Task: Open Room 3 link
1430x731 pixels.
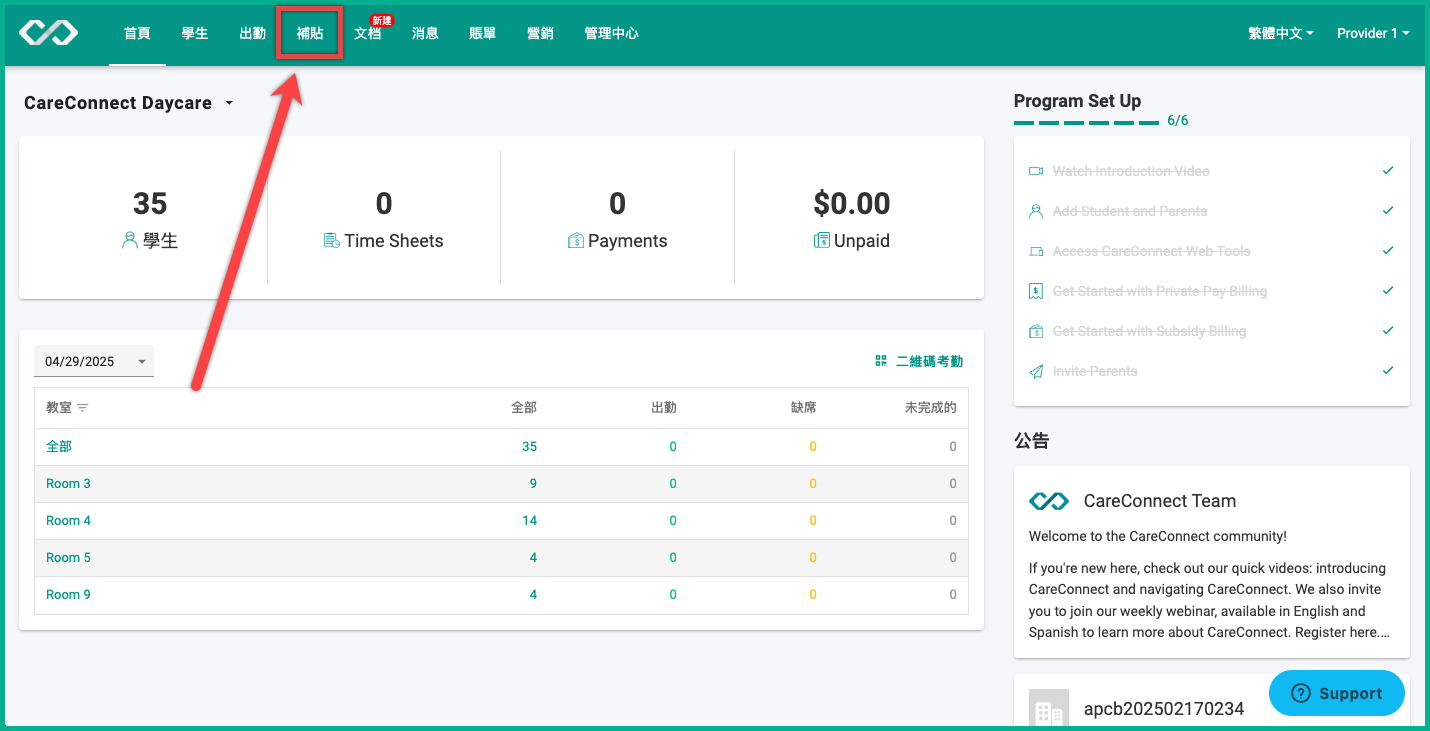Action: coord(68,484)
